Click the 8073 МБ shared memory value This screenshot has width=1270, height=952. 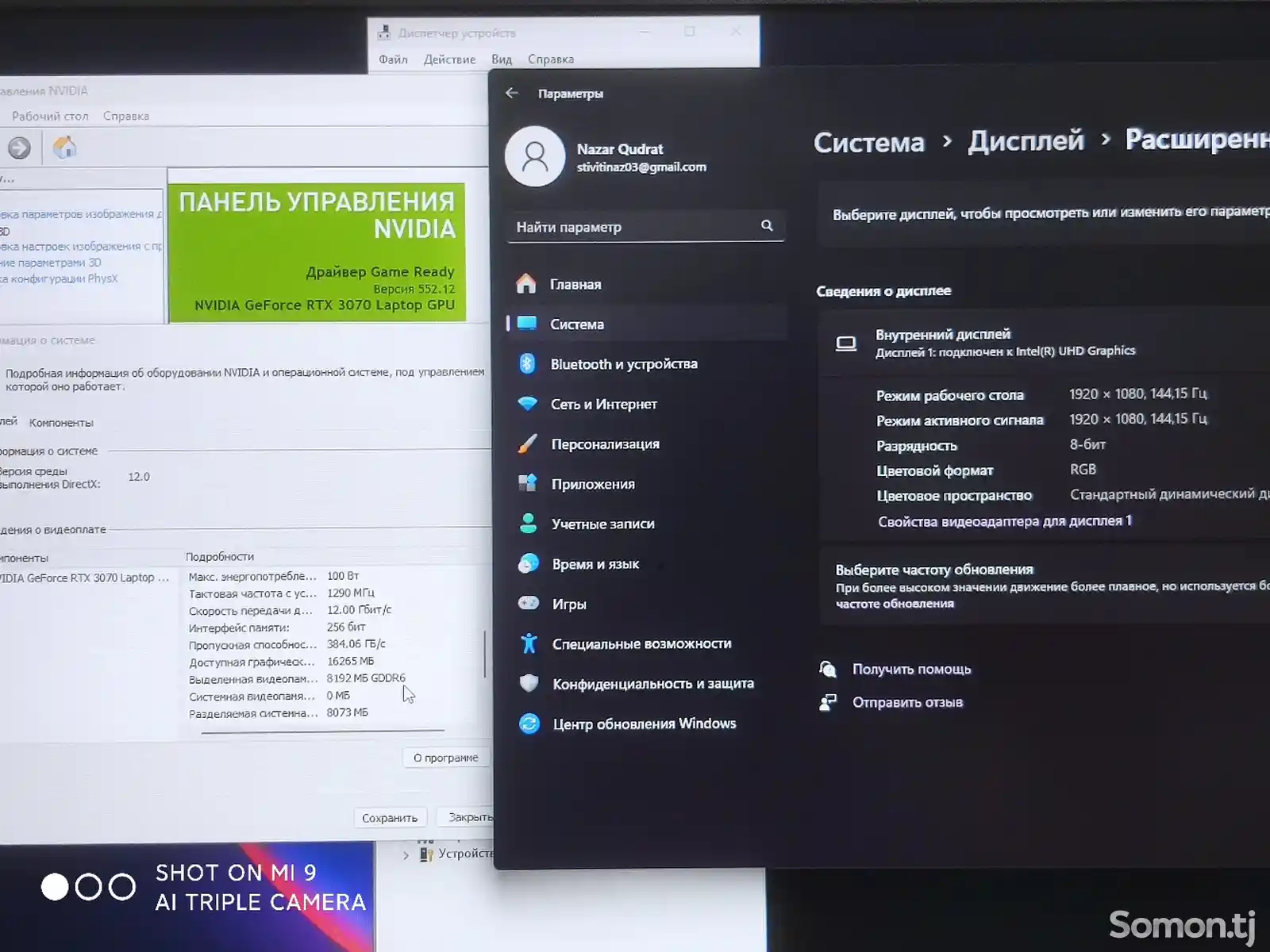348,712
